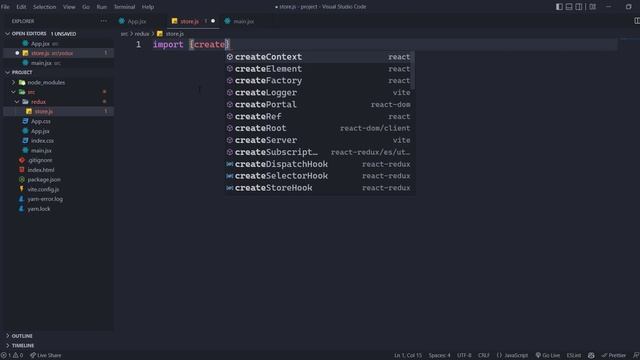Open errors and warnings in status bar
Screen dimensions: 640x360
(12, 356)
